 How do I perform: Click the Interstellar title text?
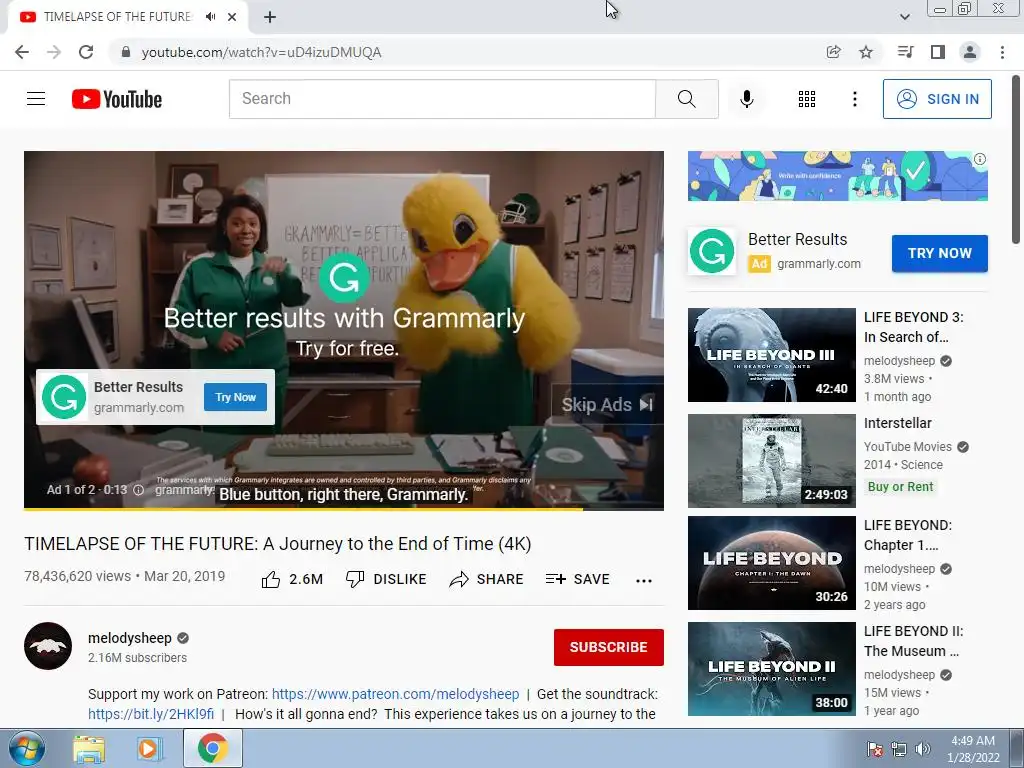click(x=897, y=423)
